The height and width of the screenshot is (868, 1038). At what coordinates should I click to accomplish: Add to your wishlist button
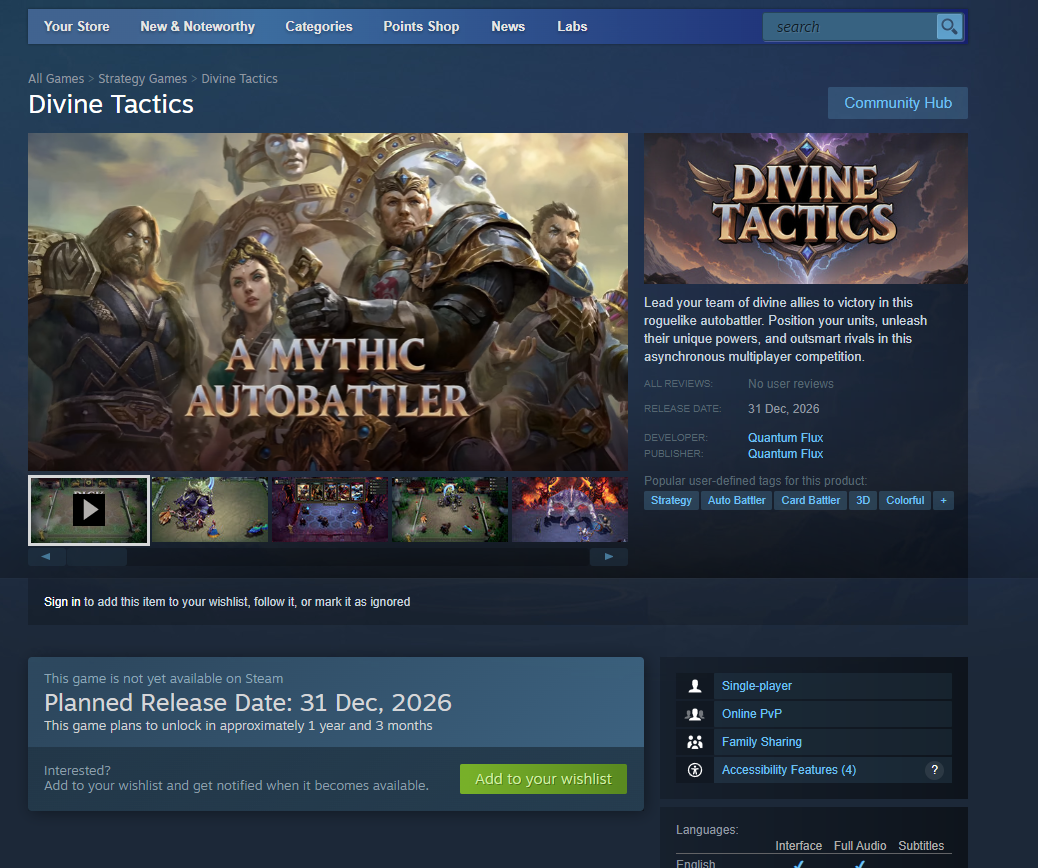pyautogui.click(x=543, y=779)
